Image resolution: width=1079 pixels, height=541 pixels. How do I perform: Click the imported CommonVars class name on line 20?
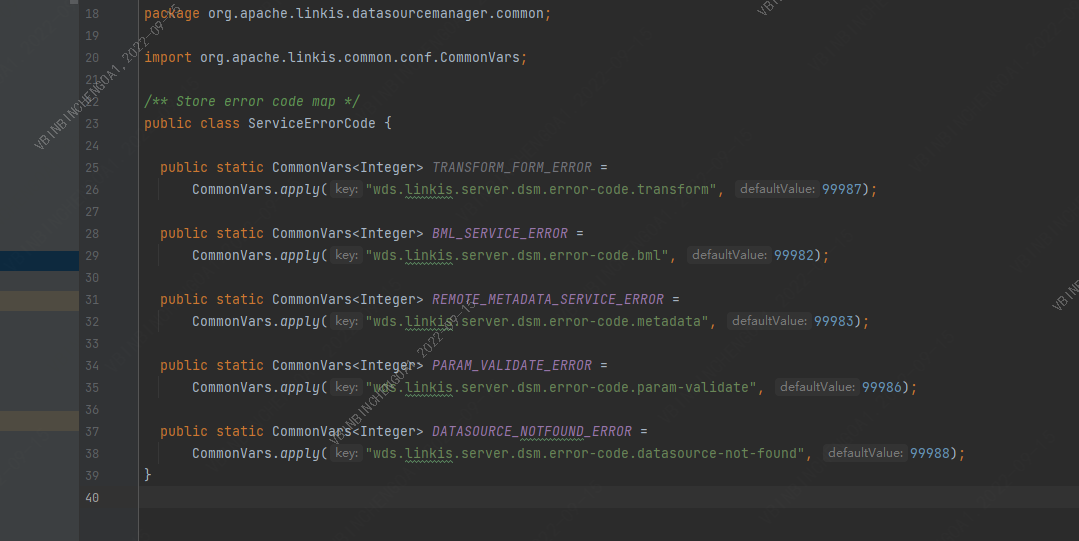(480, 58)
